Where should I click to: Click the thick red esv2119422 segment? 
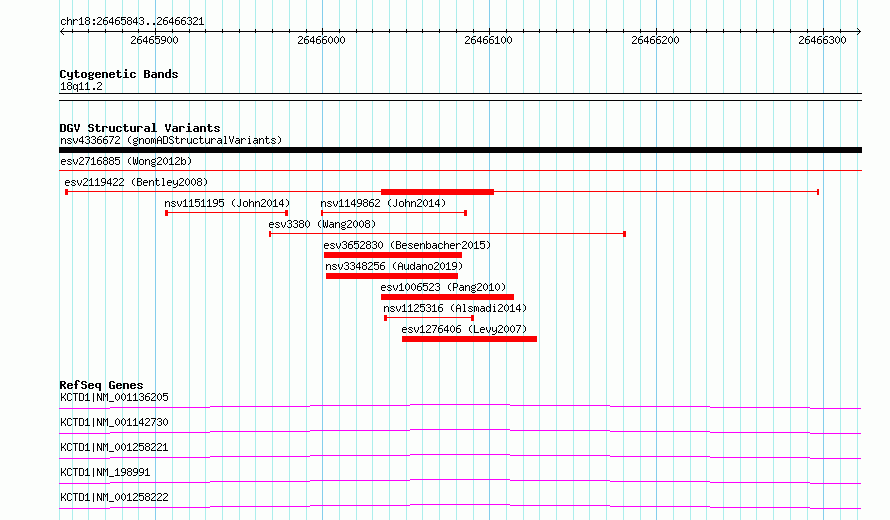[x=437, y=192]
